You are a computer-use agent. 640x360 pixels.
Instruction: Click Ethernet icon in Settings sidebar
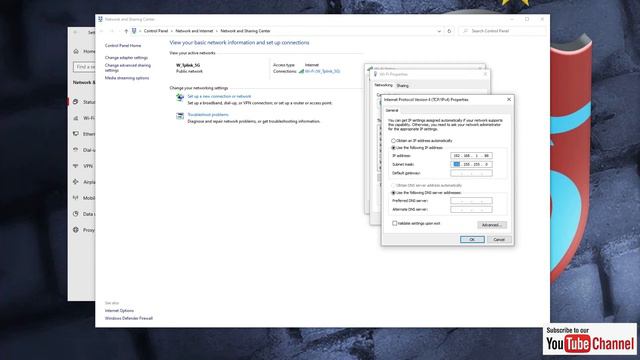pos(76,134)
